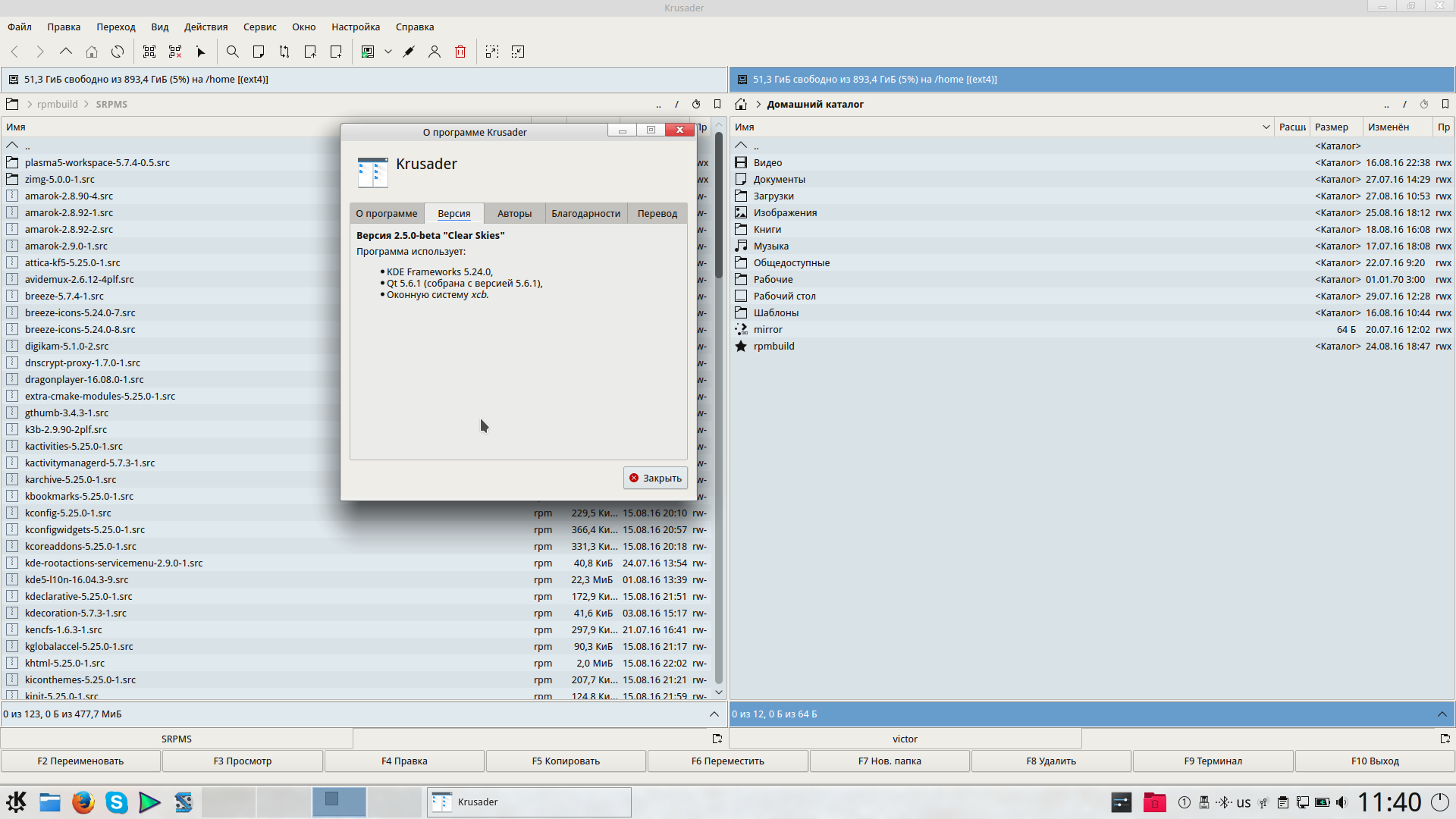Screen dimensions: 1456x819
Task: Switch to the Благодарности tab
Action: [x=585, y=213]
